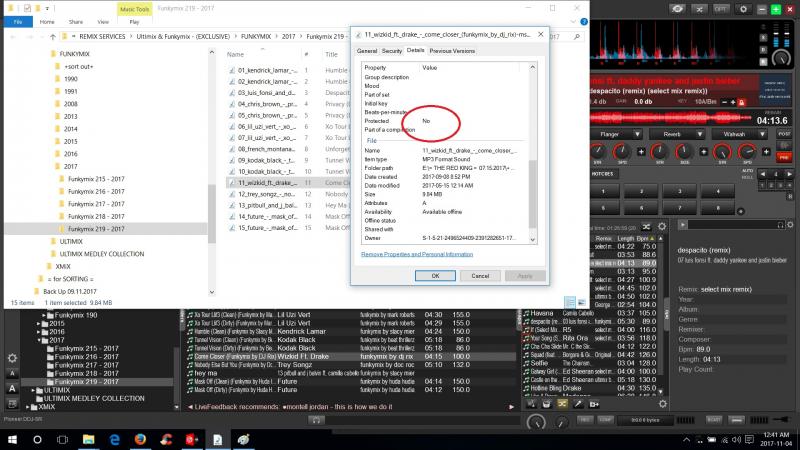Screen dimensions: 800x450
Task: Toggle the red PRE effects button
Action: pyautogui.click(x=784, y=158)
